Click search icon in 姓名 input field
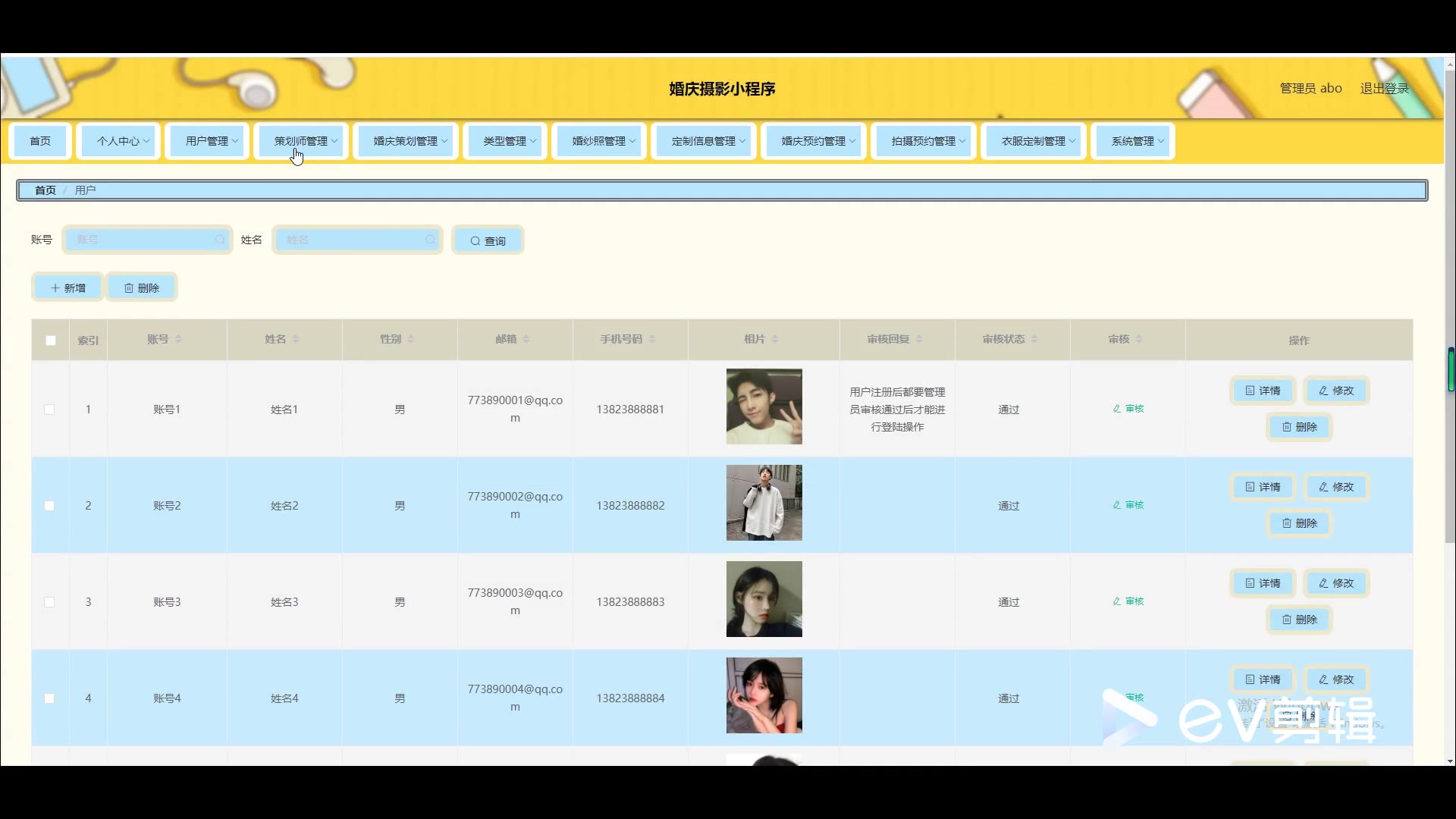Screen dimensions: 1456x819 (x=430, y=240)
